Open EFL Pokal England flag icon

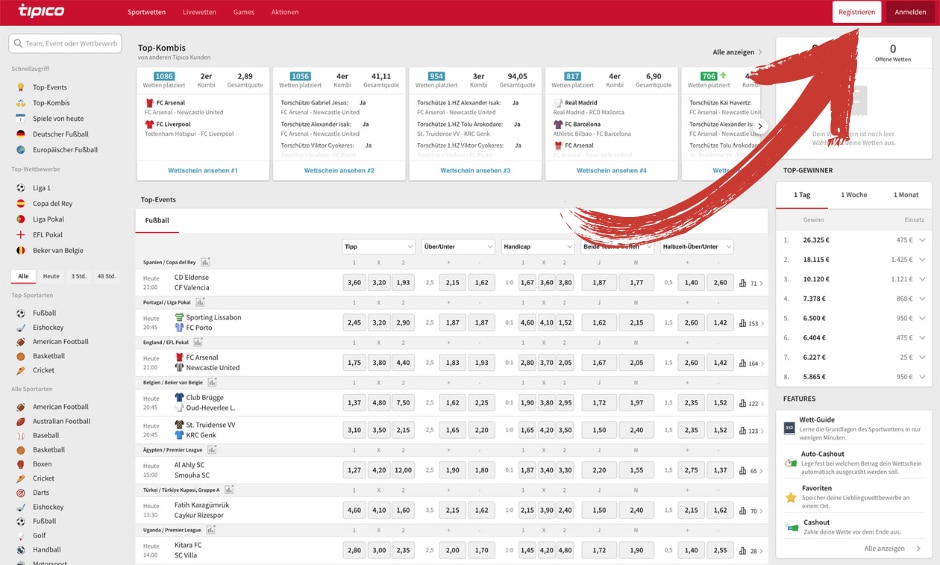[21, 235]
